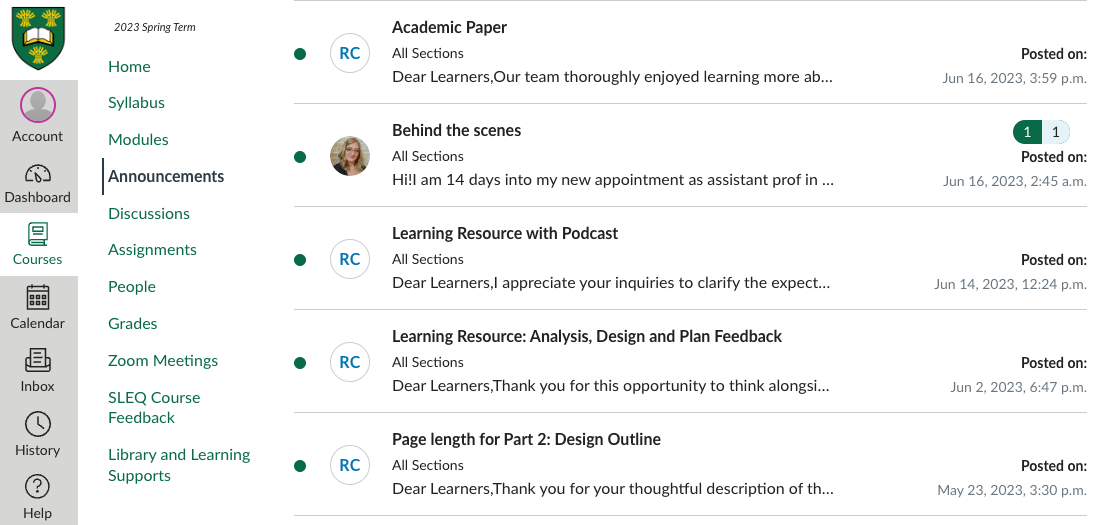The width and height of the screenshot is (1106, 525).
Task: Open the Courses book icon
Action: 37,234
